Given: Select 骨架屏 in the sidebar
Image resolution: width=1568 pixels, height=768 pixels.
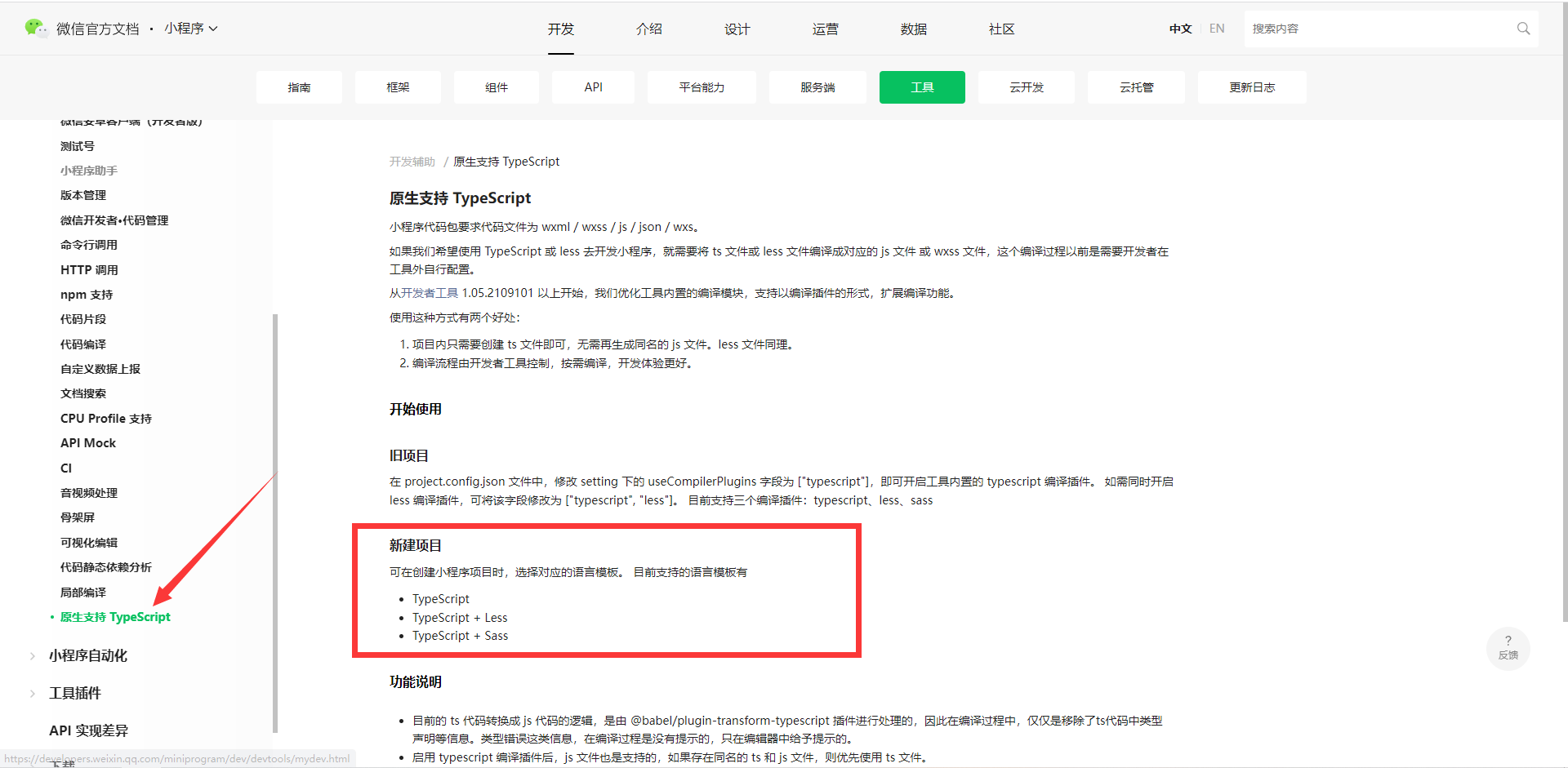Looking at the screenshot, I should (x=78, y=517).
